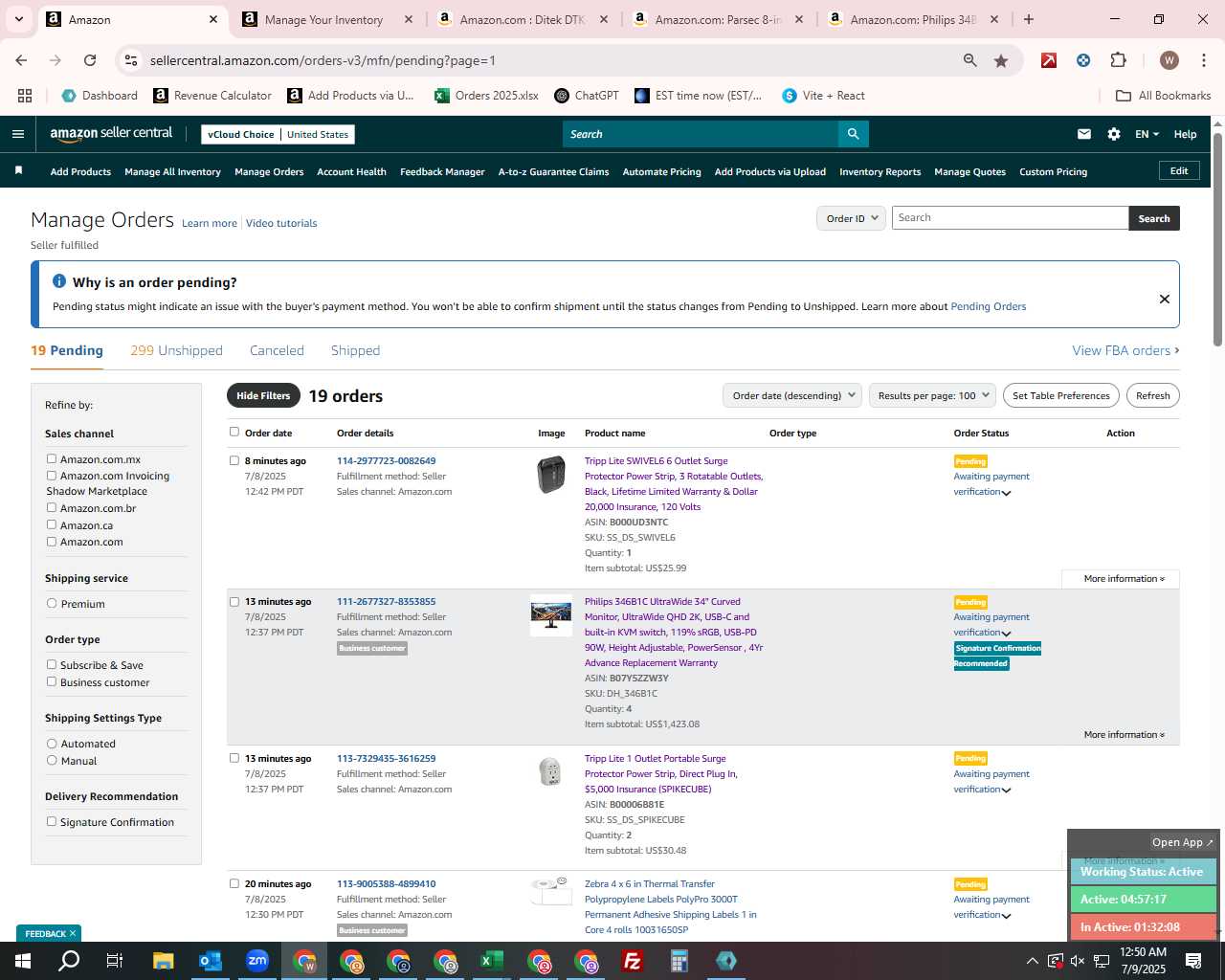The image size is (1225, 980).
Task: Open Feedback Manager in nav bar
Action: click(442, 171)
